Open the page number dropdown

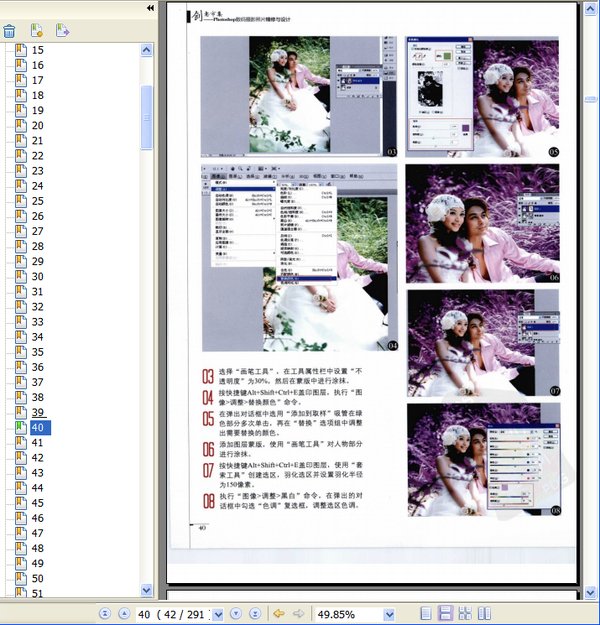coord(215,613)
